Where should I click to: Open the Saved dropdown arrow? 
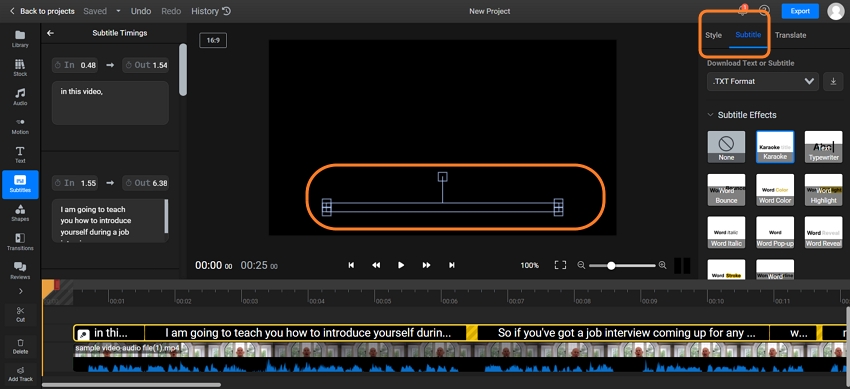[119, 11]
